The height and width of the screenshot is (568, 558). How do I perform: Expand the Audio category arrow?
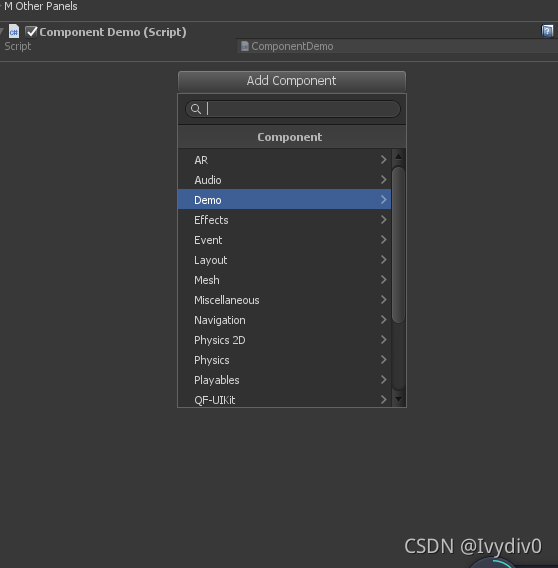(383, 180)
